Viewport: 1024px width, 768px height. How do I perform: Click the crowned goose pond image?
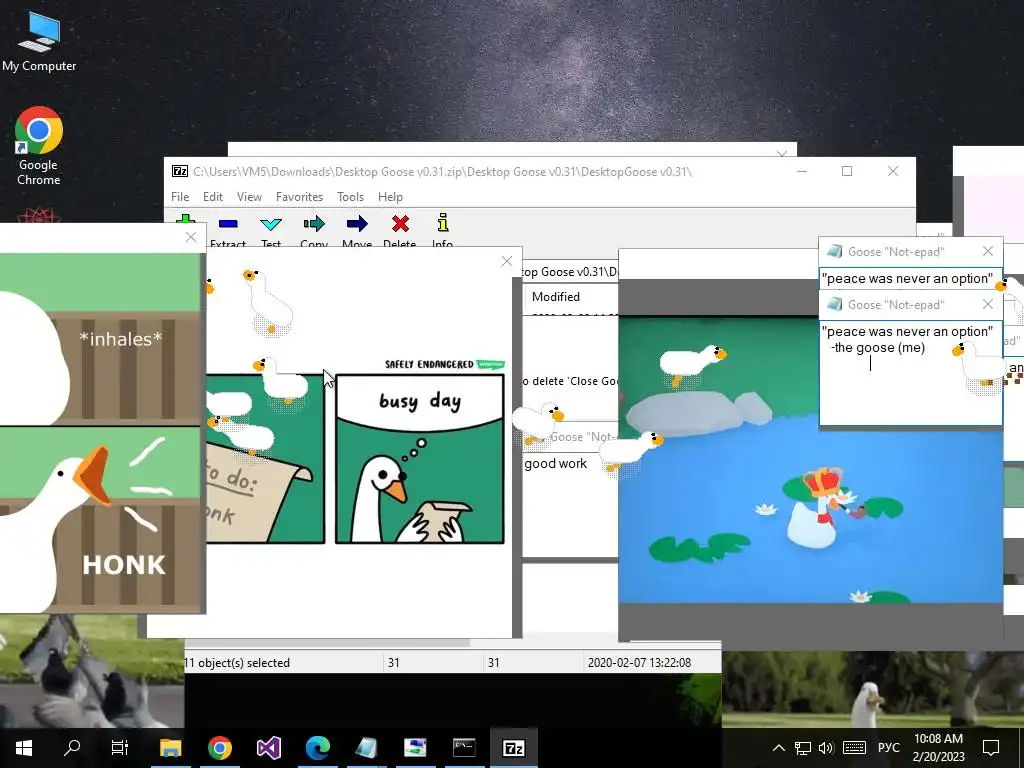point(810,460)
